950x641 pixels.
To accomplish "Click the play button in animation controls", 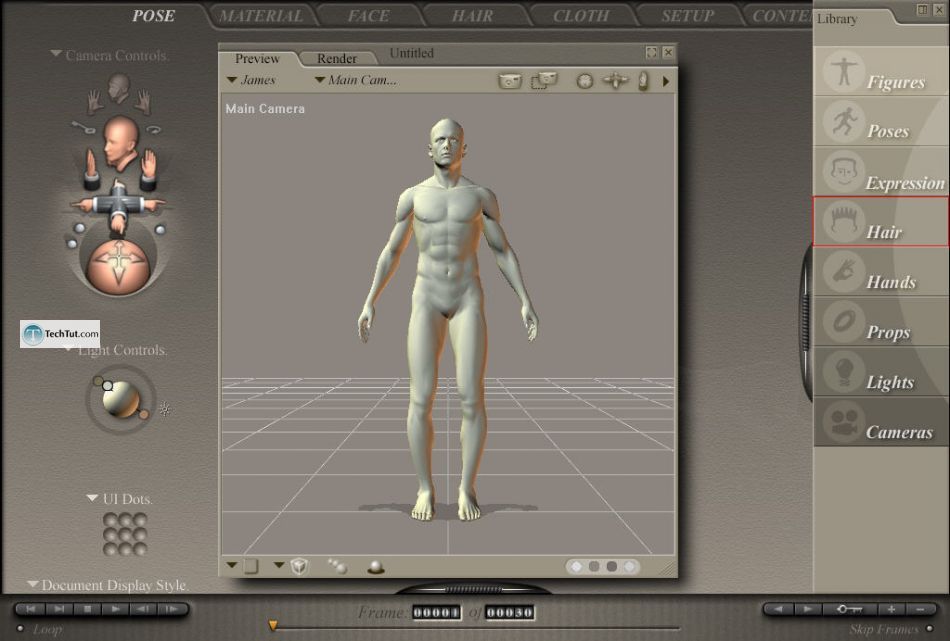I will click(x=115, y=609).
